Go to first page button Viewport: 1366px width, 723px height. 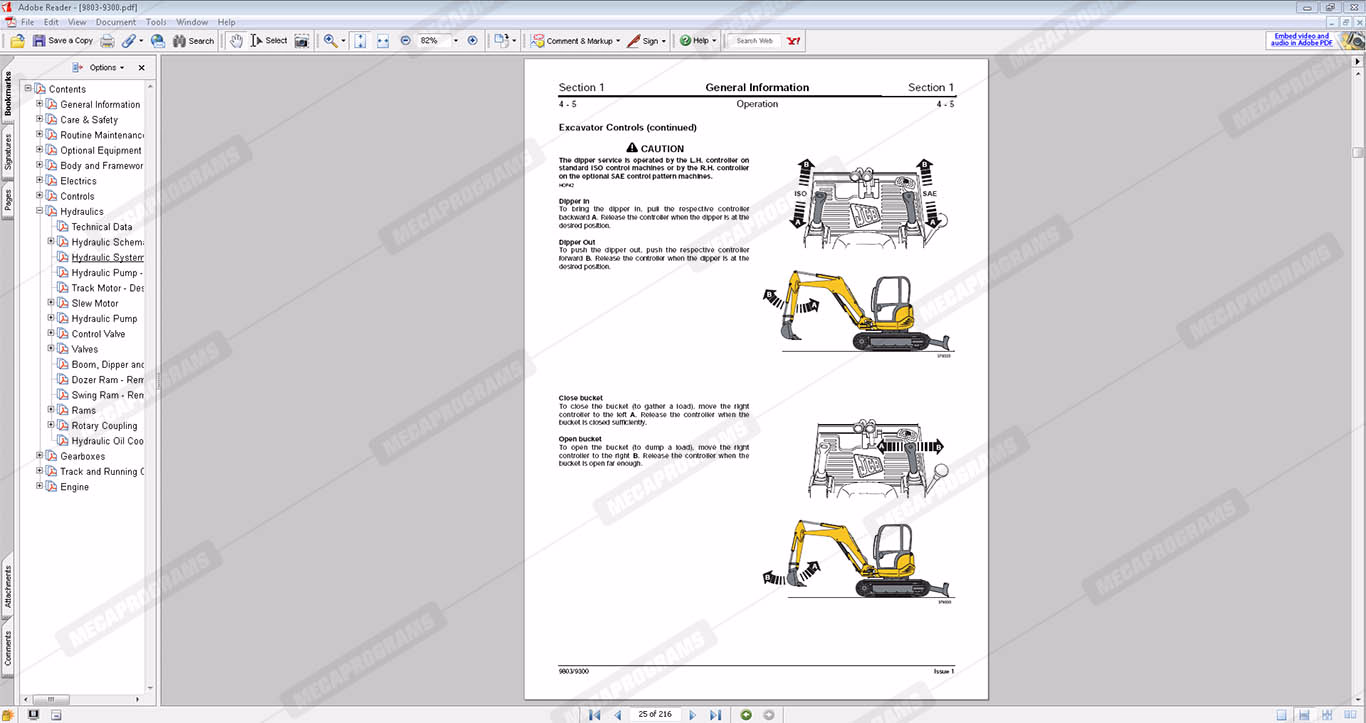click(594, 715)
